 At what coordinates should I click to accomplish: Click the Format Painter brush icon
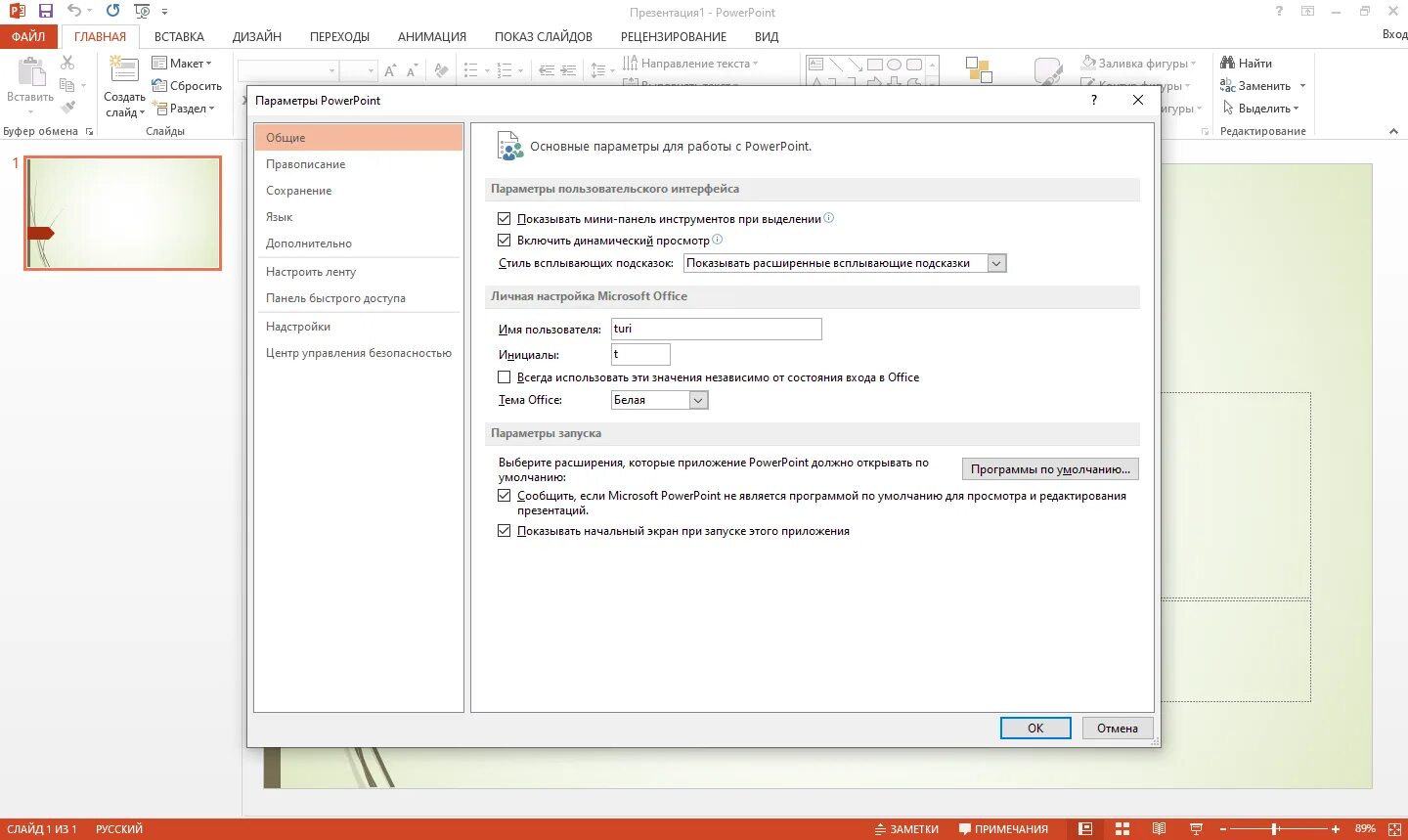click(x=67, y=108)
